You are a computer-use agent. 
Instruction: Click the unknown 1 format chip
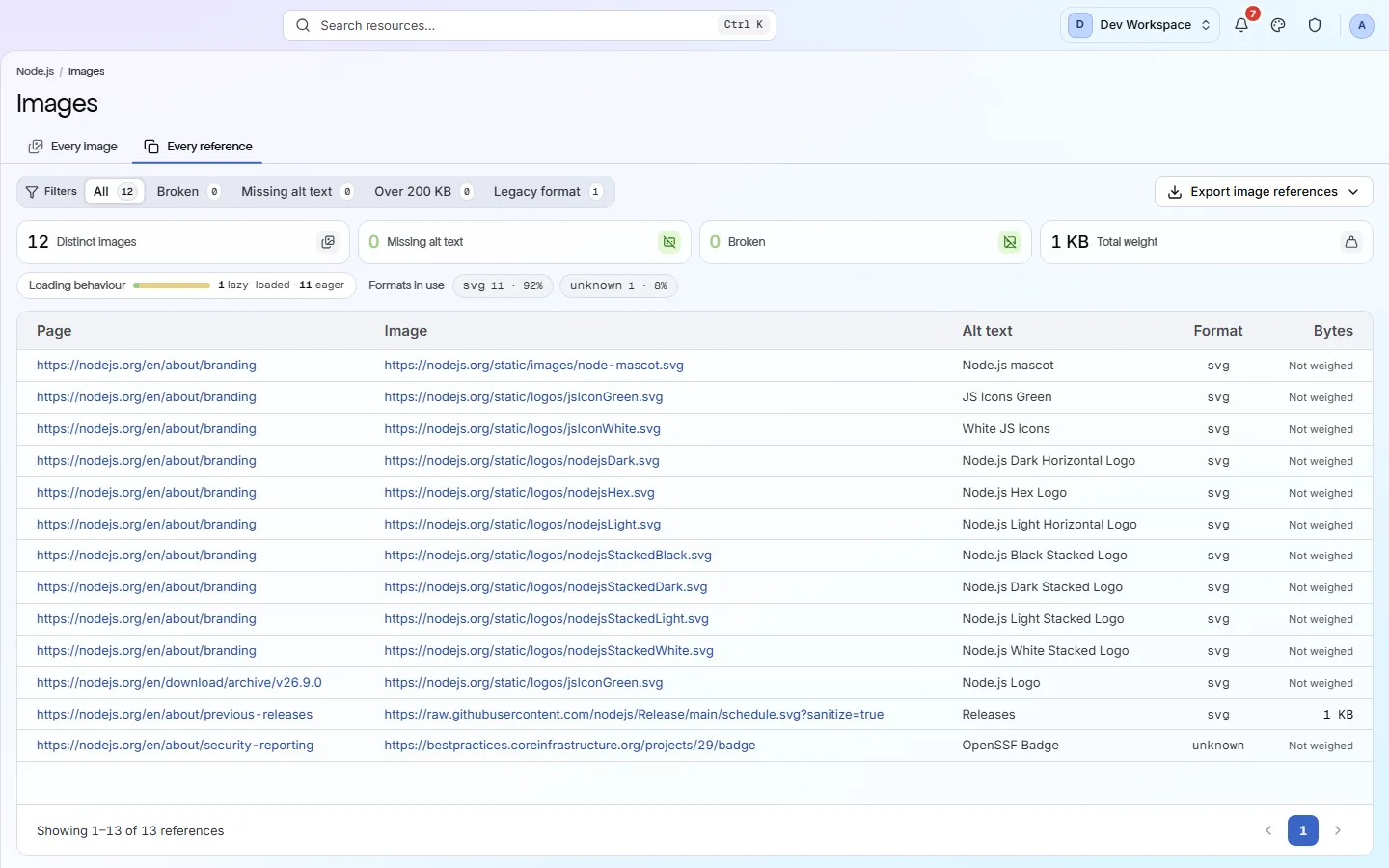pyautogui.click(x=618, y=285)
